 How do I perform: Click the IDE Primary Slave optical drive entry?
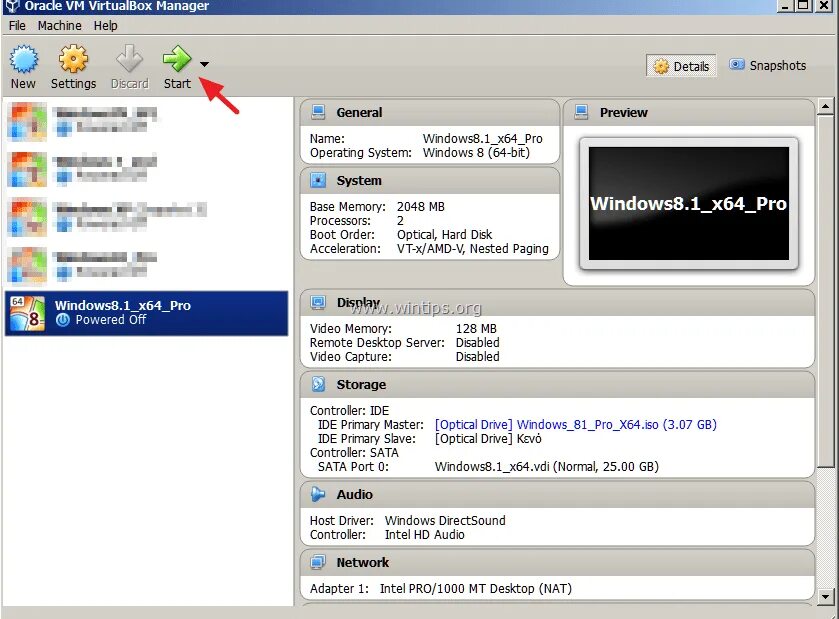[488, 439]
